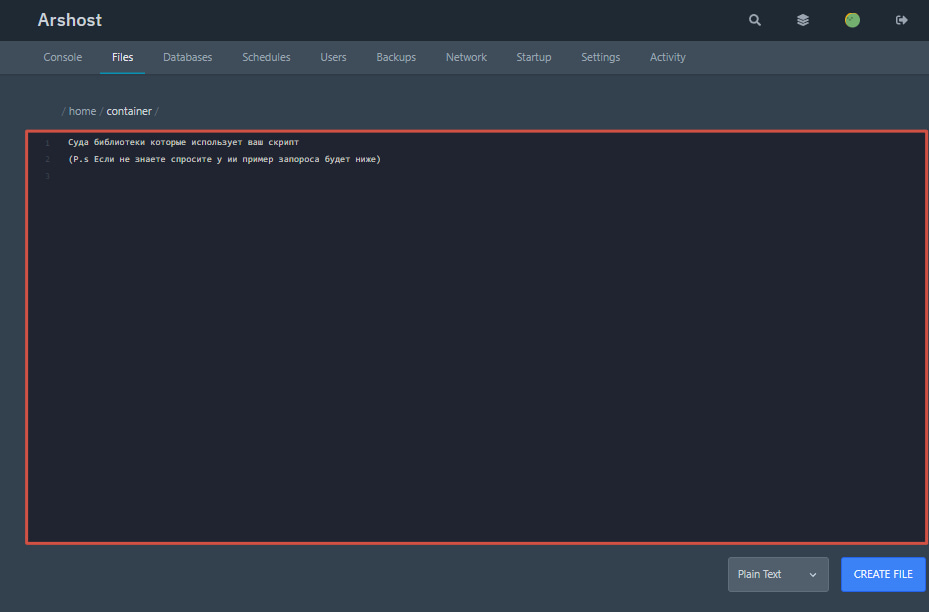Image resolution: width=929 pixels, height=612 pixels.
Task: View the Activity tab
Action: [x=667, y=57]
